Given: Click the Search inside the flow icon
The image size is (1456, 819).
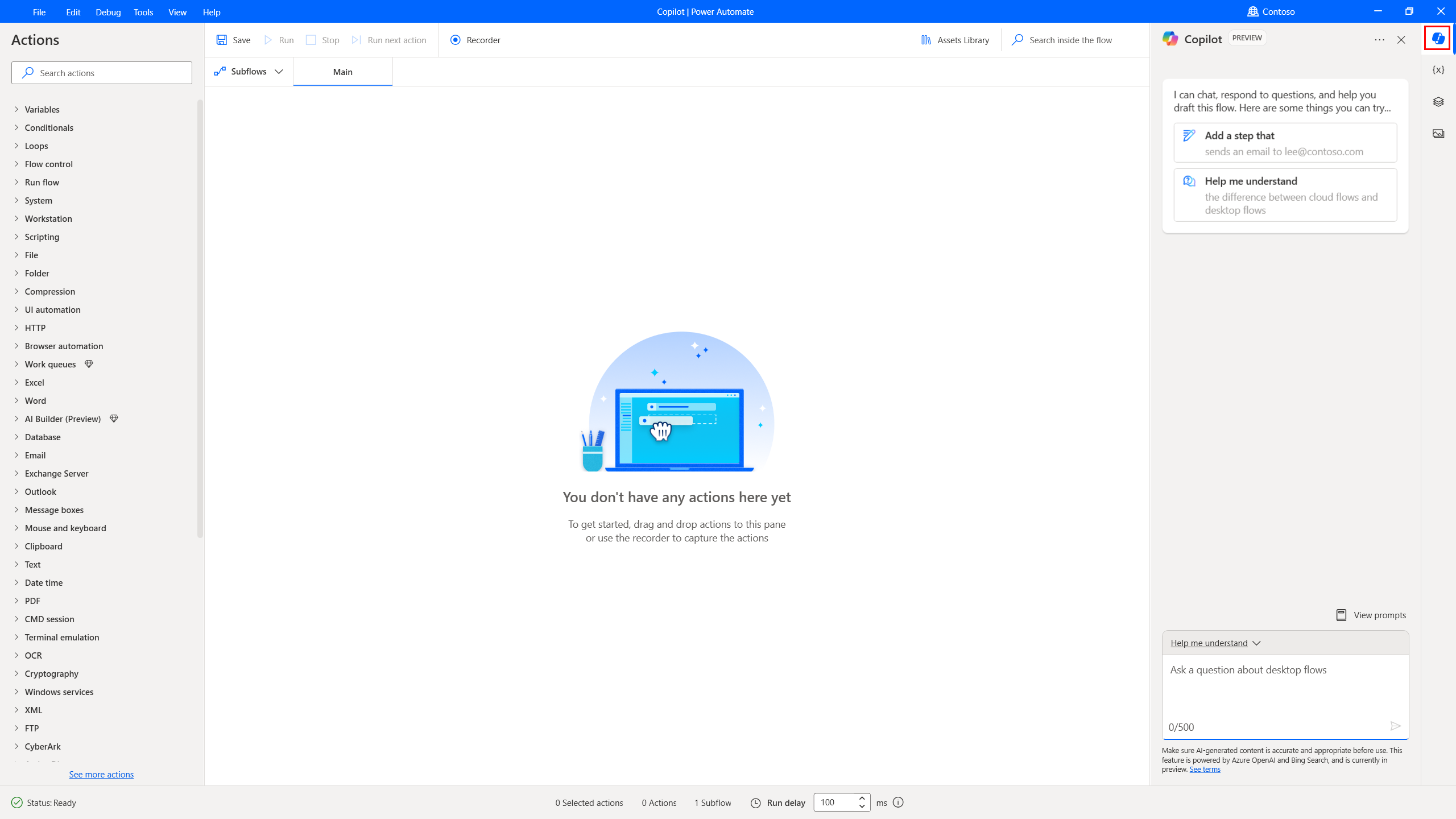Looking at the screenshot, I should click(1017, 40).
